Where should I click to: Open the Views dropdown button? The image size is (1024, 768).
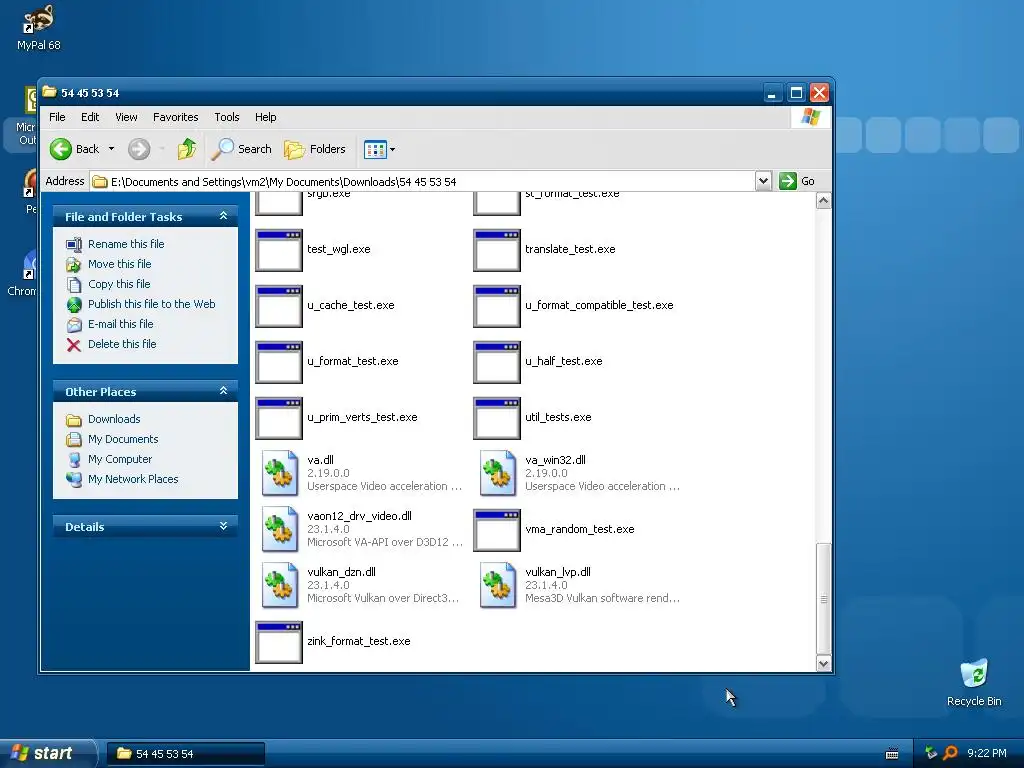coord(379,150)
